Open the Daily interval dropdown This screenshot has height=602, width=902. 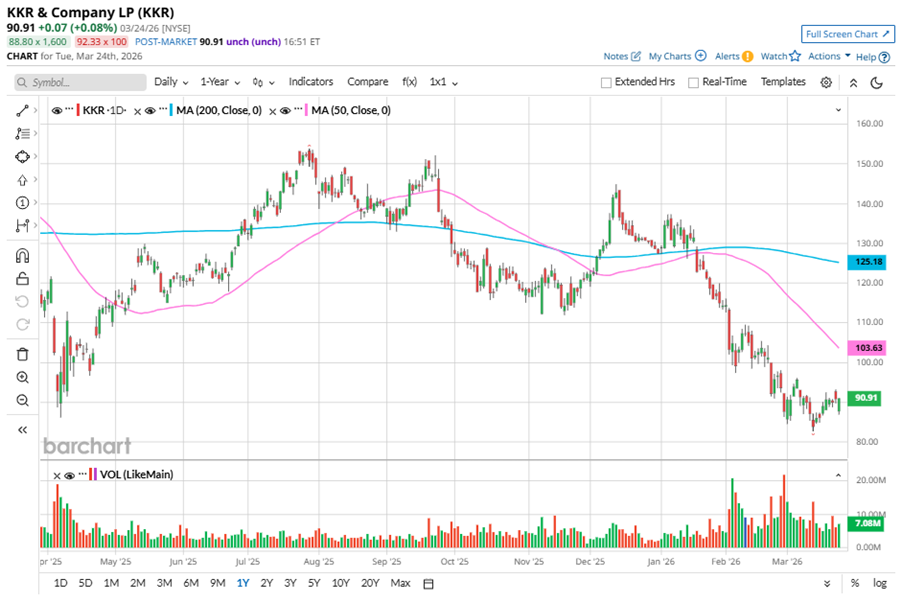[x=171, y=82]
